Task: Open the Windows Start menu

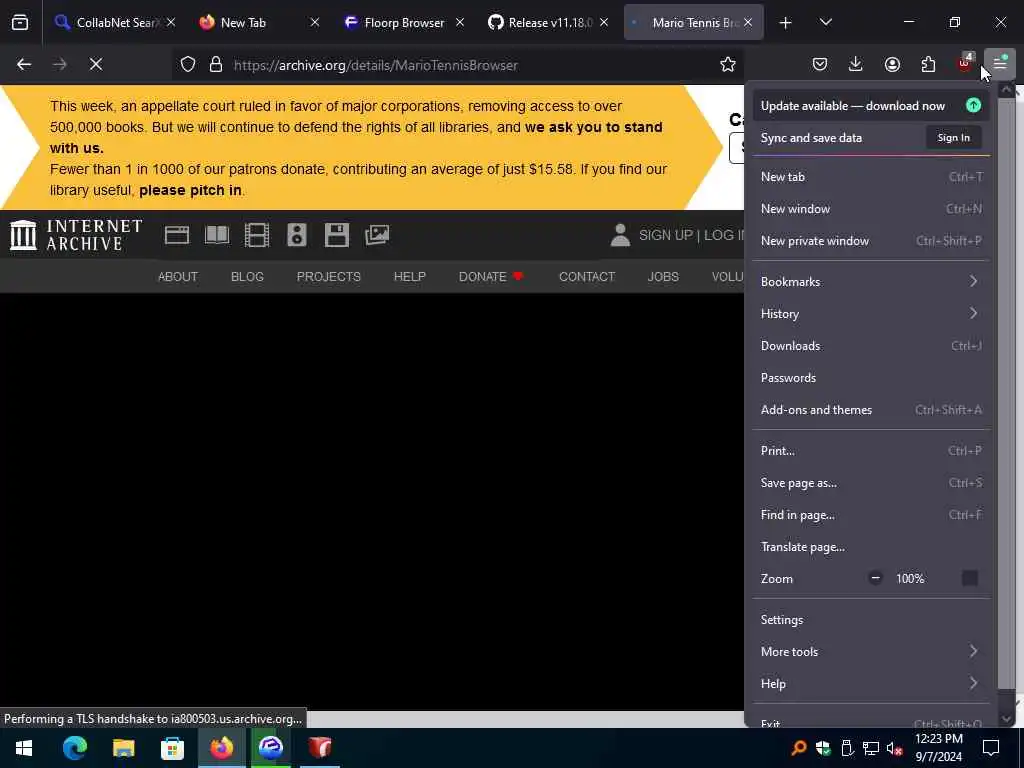Action: pyautogui.click(x=24, y=748)
